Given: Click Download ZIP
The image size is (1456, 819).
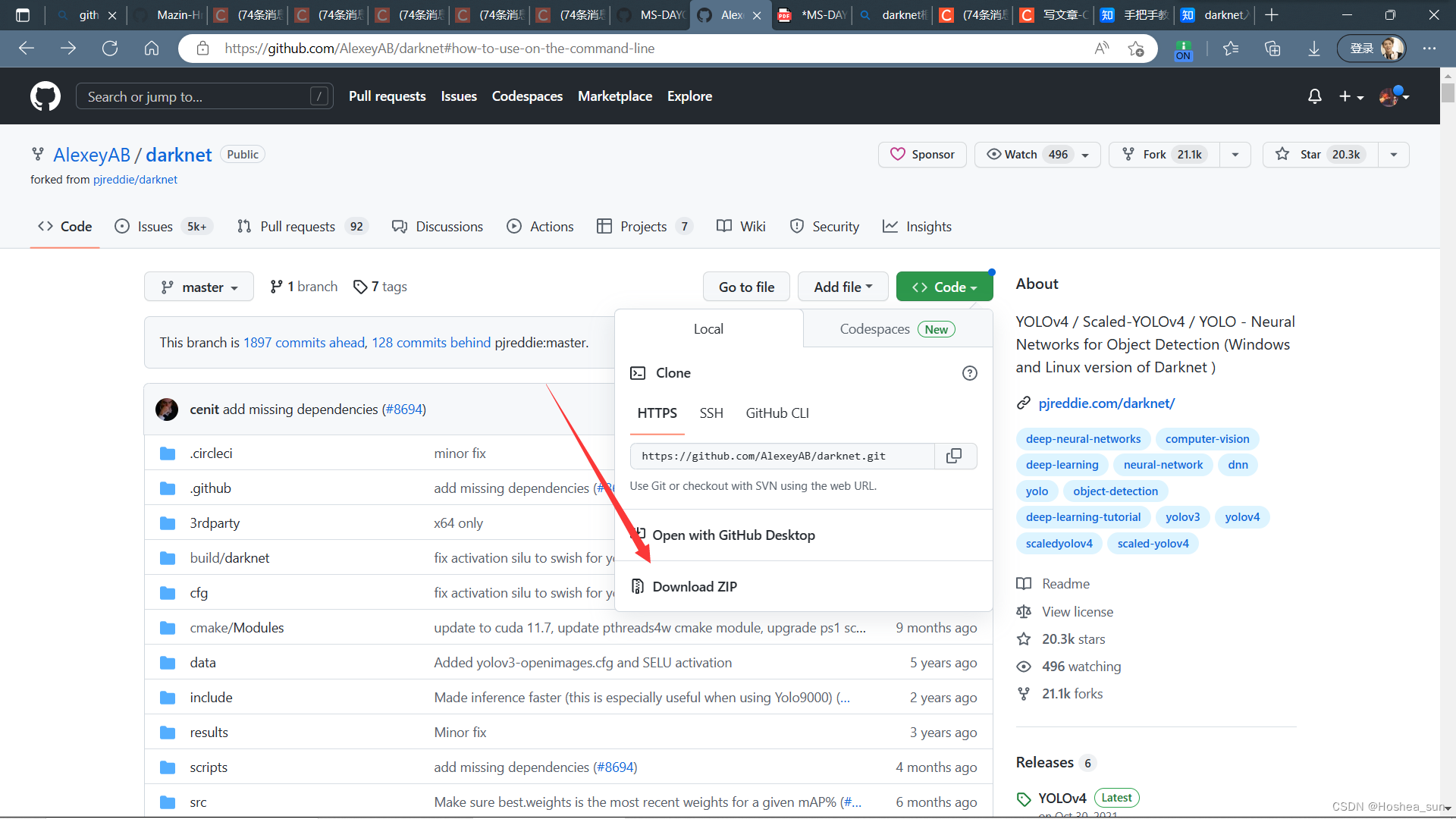Looking at the screenshot, I should pos(694,587).
